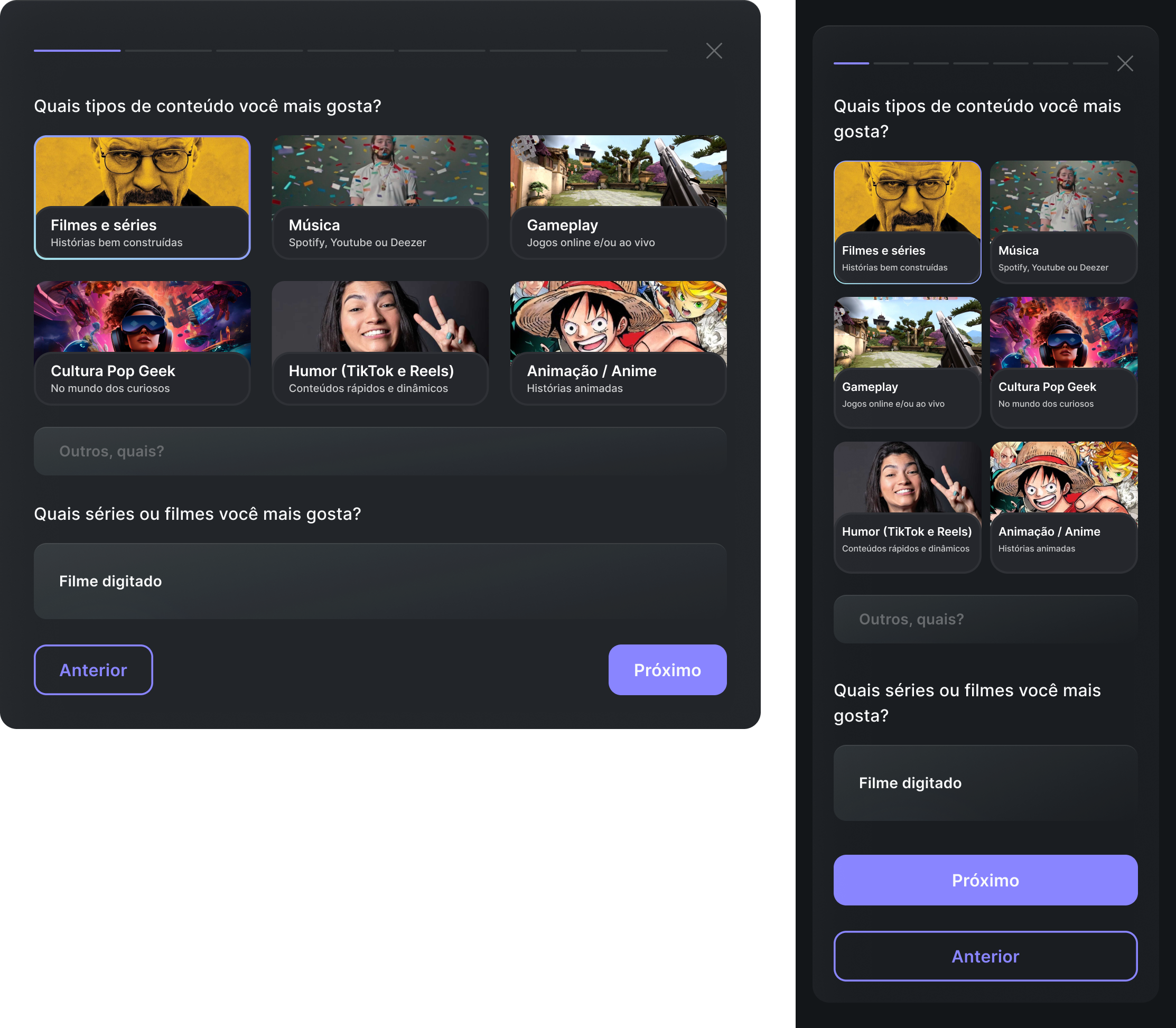Select the Filmes e séries card in desktop modal
1176x1028 pixels.
(x=142, y=198)
